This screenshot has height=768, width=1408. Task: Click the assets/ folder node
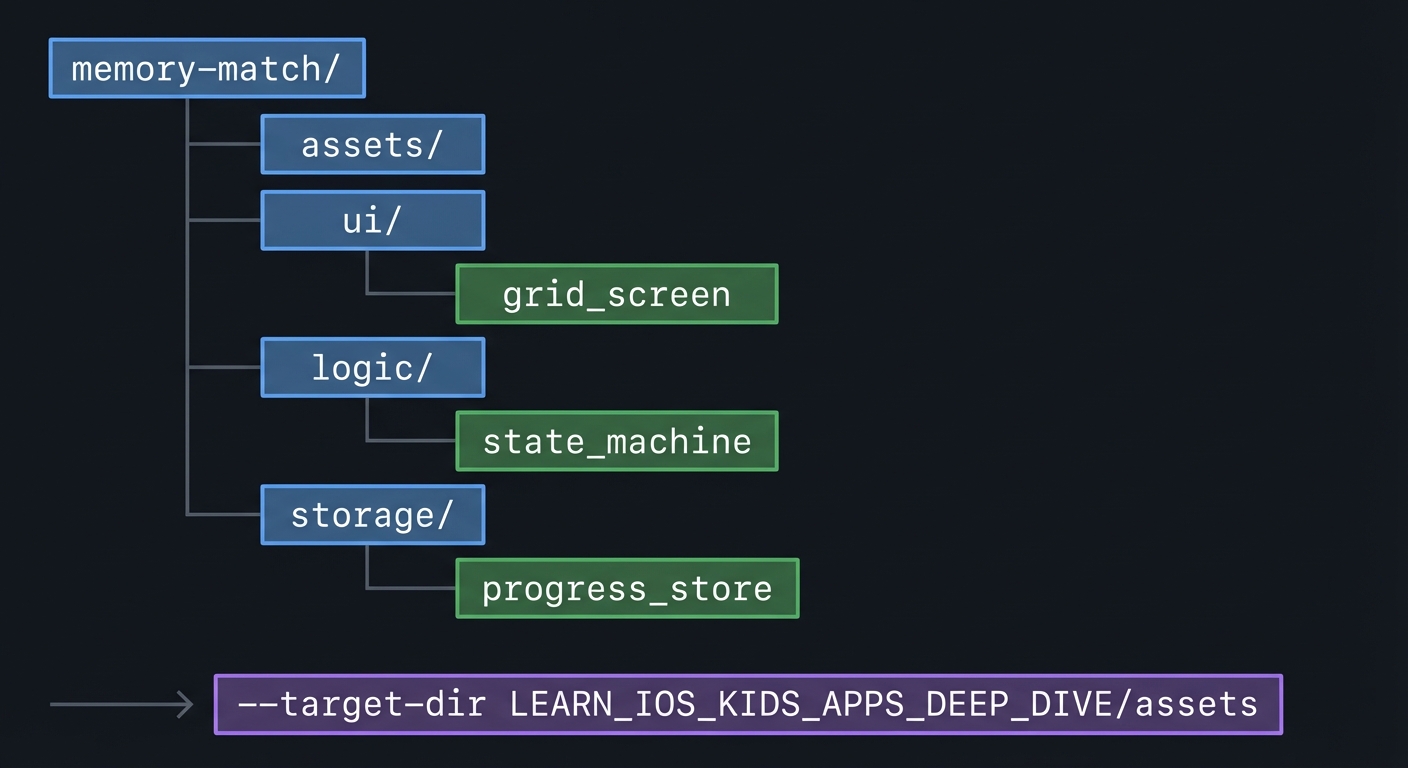pos(372,144)
